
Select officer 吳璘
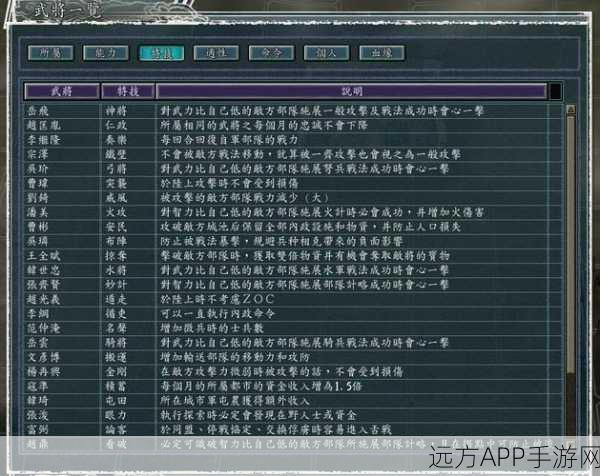[x=38, y=241]
